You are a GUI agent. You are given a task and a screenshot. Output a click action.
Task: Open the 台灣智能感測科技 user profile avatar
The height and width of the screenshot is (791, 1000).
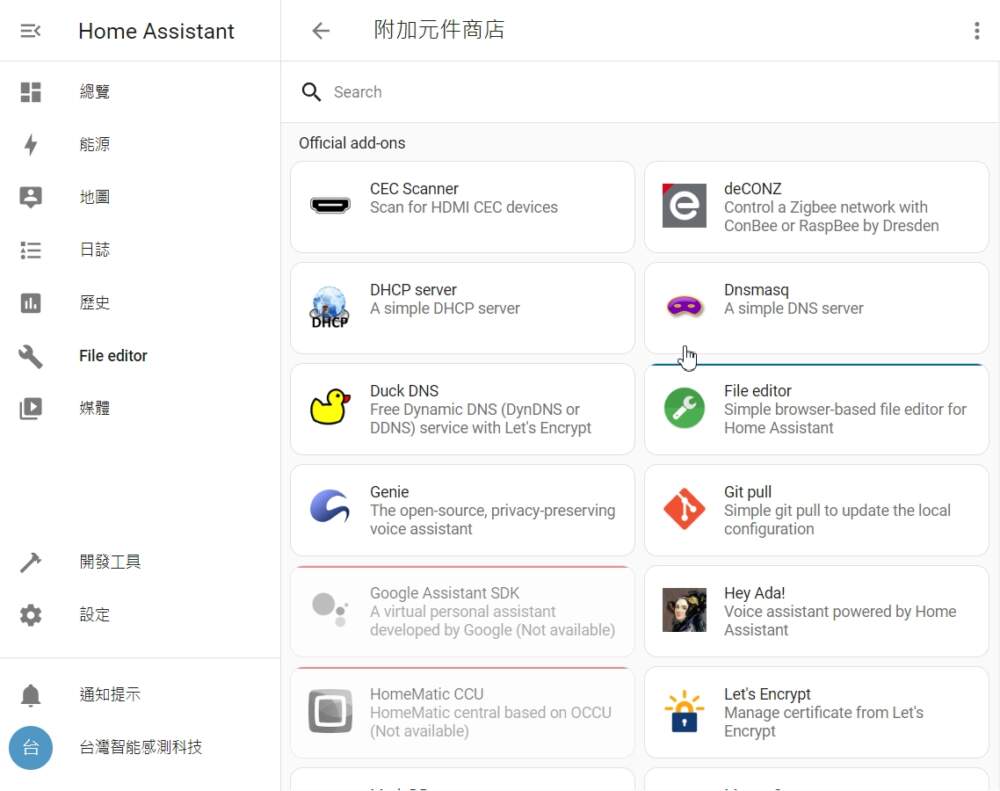click(31, 748)
